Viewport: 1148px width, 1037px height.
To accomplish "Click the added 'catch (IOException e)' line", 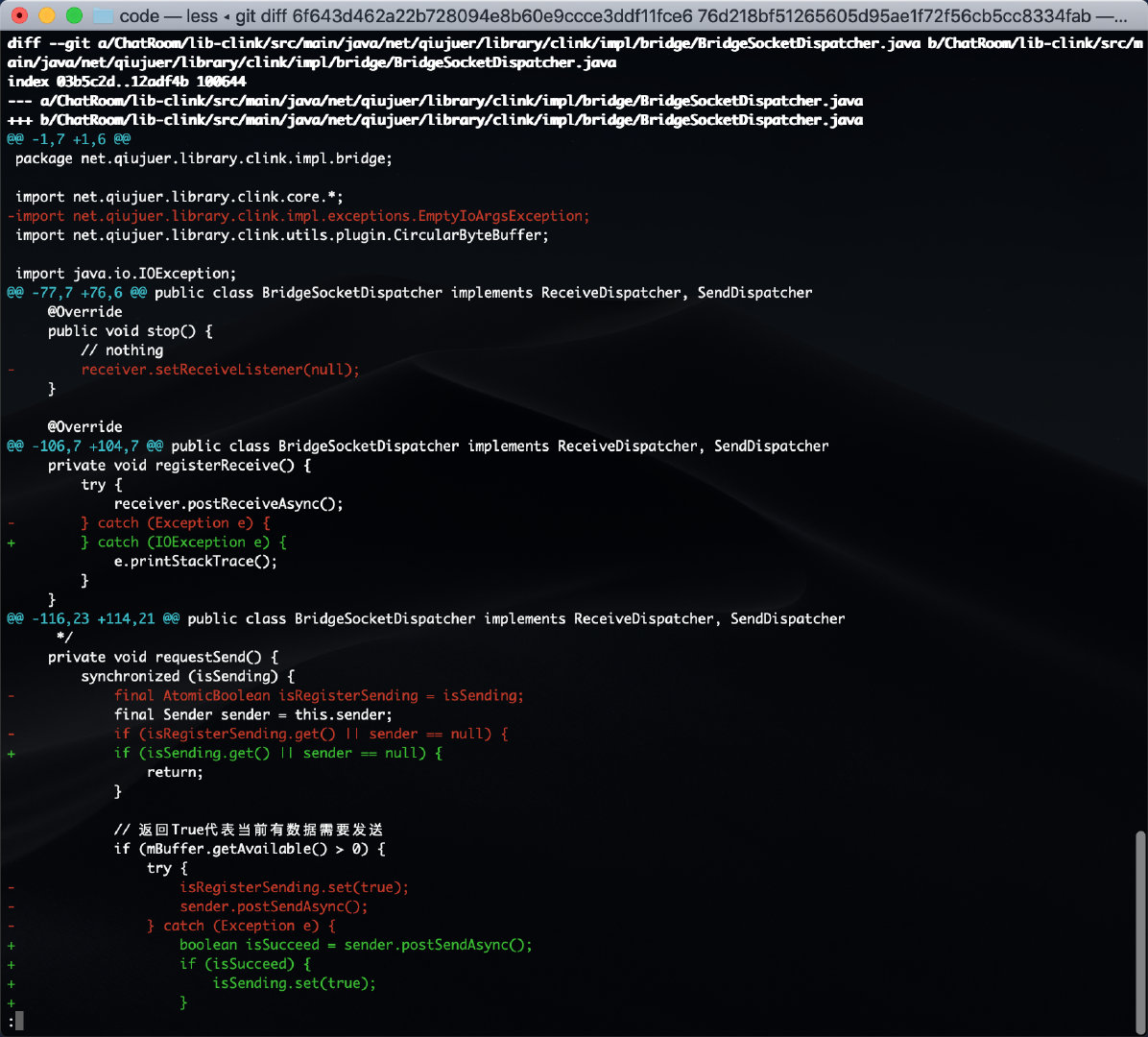I will (183, 542).
